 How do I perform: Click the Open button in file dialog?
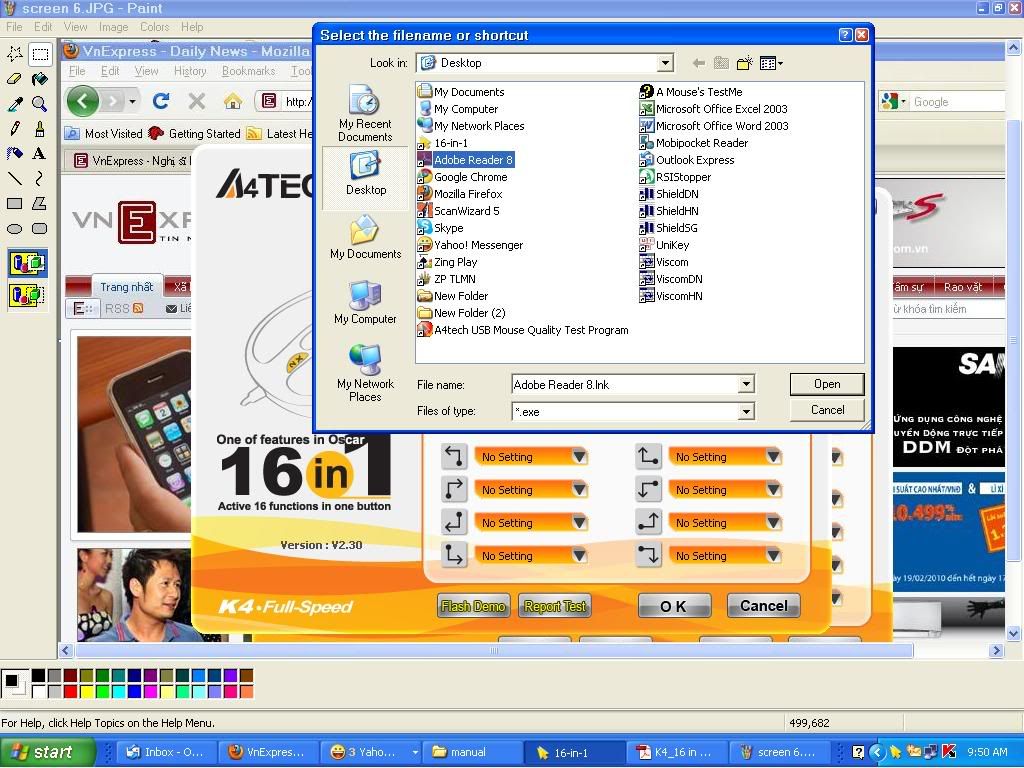(827, 384)
